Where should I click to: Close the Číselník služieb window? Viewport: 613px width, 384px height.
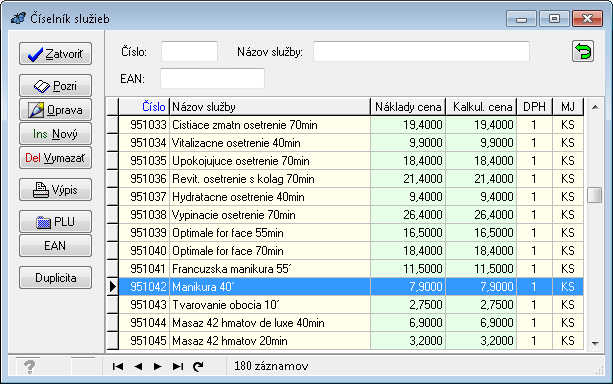pyautogui.click(x=587, y=18)
